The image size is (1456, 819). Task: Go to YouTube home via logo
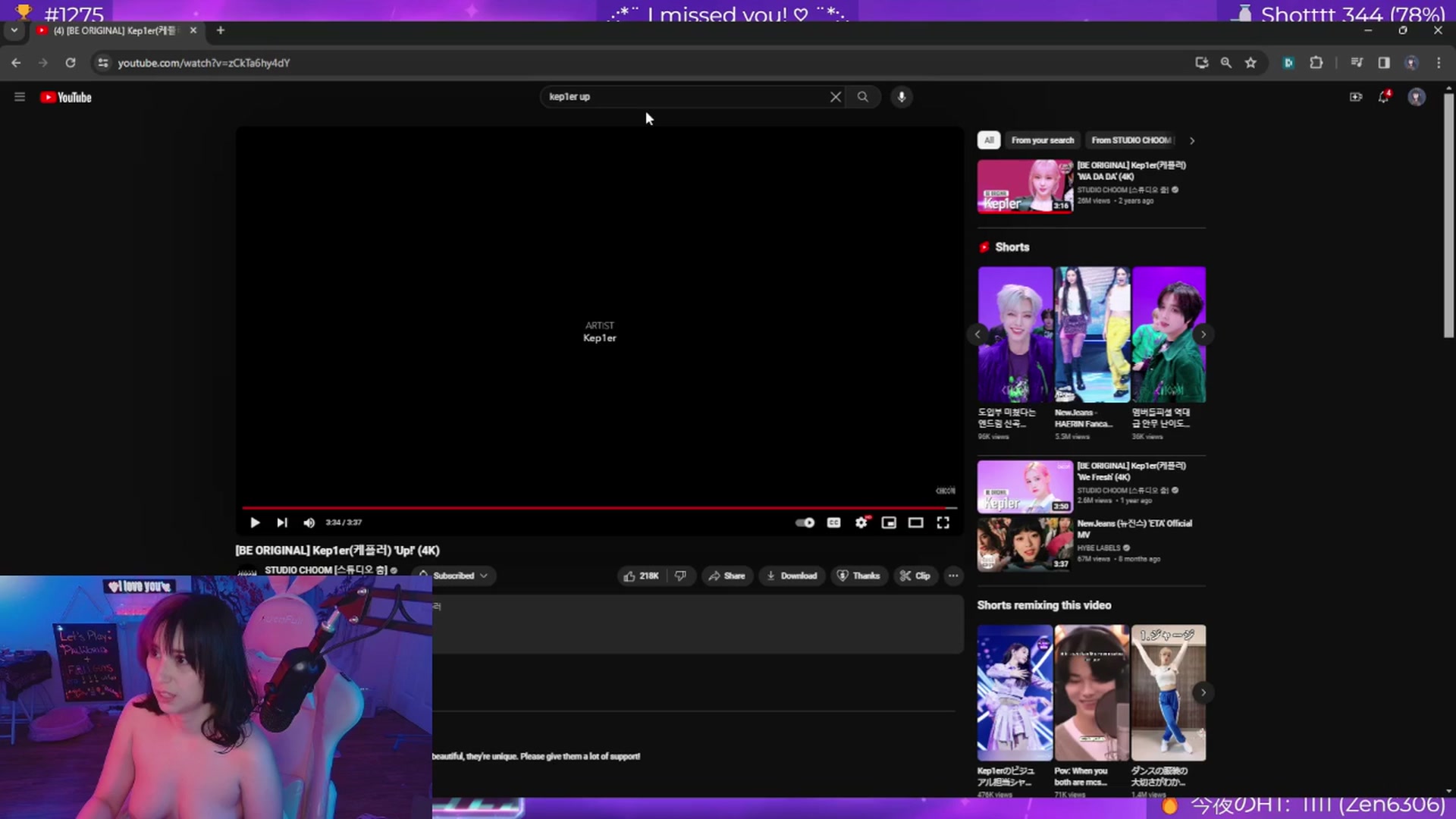pyautogui.click(x=66, y=97)
